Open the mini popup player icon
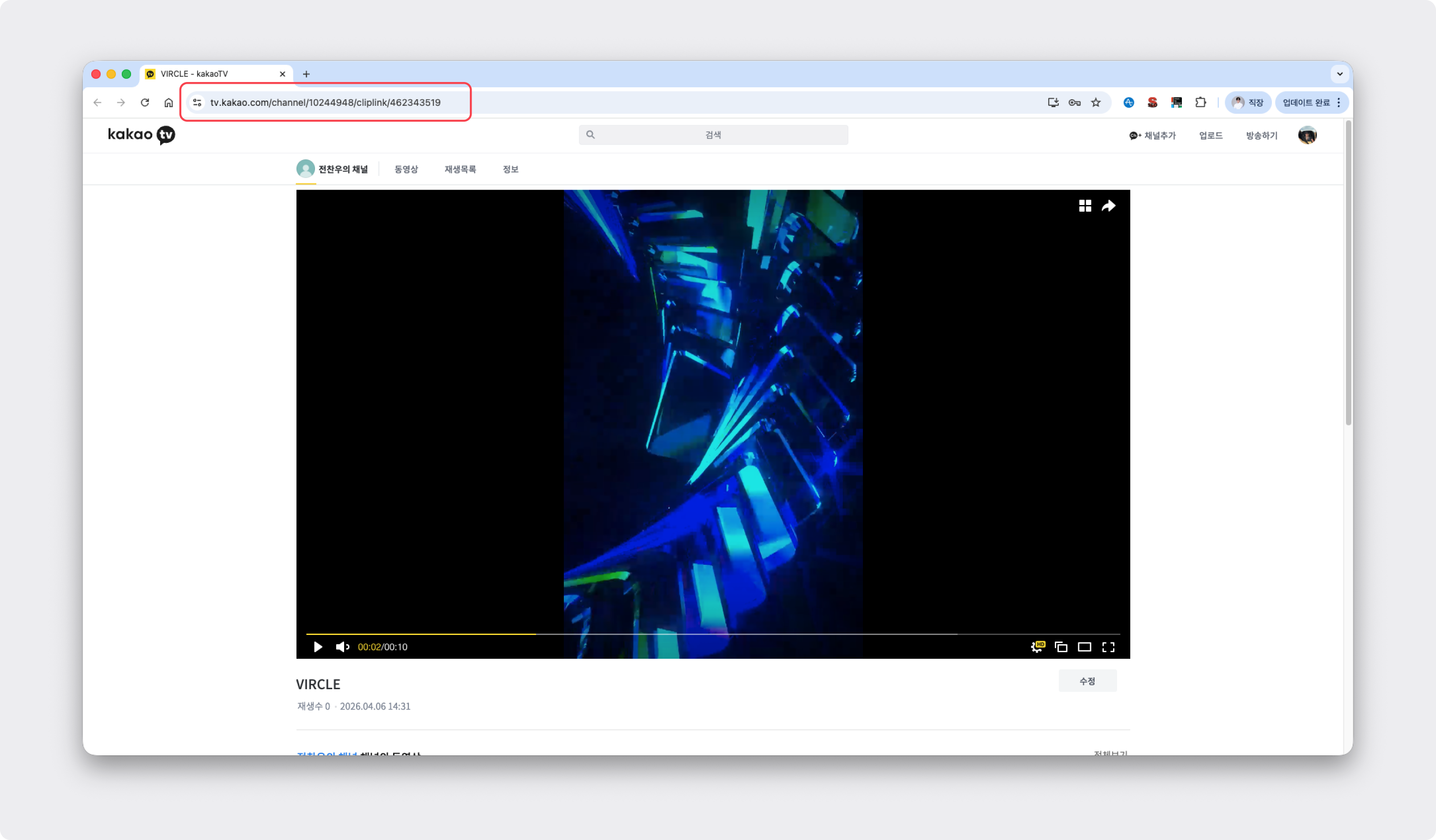The image size is (1436, 840). click(x=1061, y=646)
